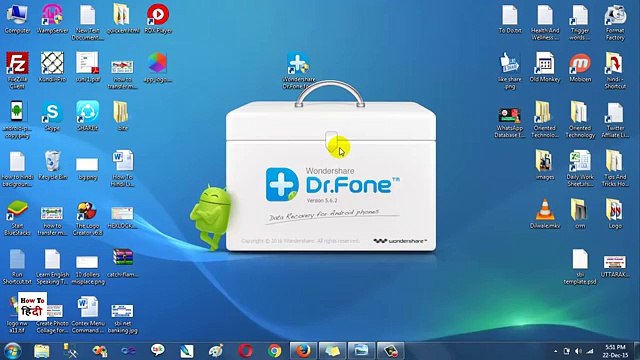Open the images folder

(x=545, y=165)
